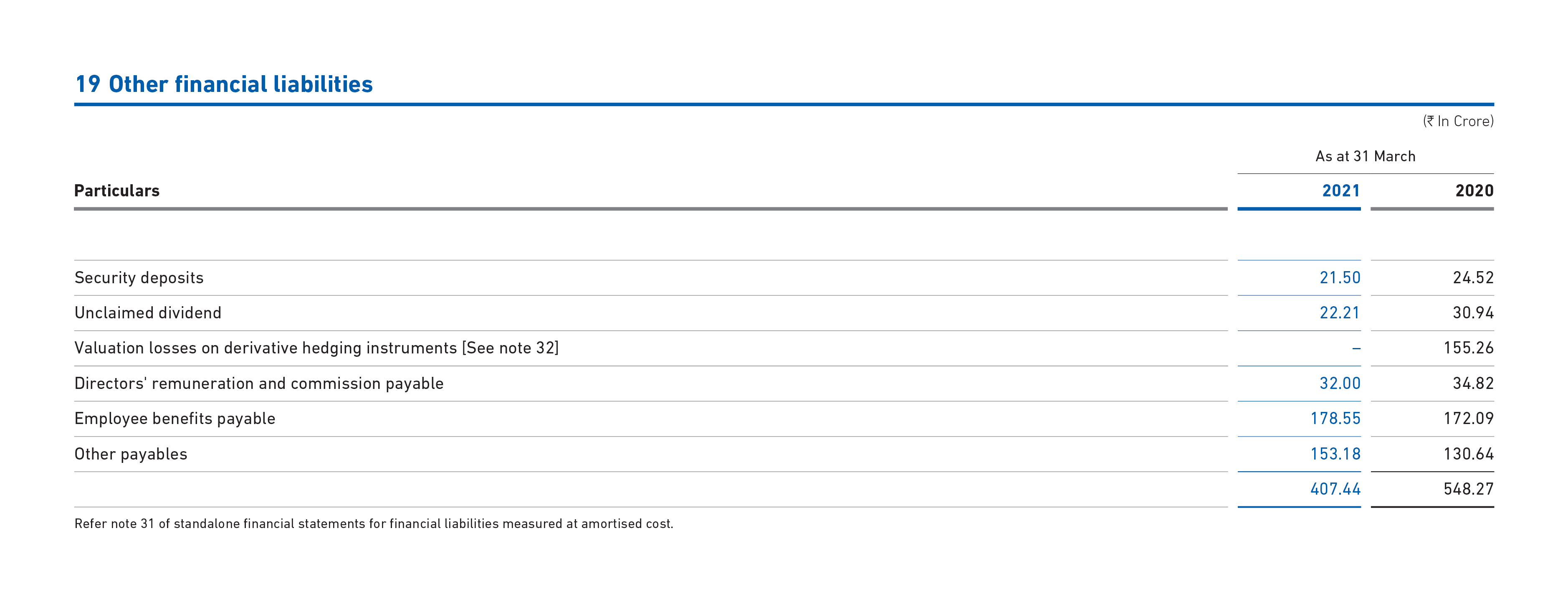Image resolution: width=1568 pixels, height=602 pixels.
Task: Click the 2020 Unclaimed dividend value 30.94
Action: coord(1472,312)
